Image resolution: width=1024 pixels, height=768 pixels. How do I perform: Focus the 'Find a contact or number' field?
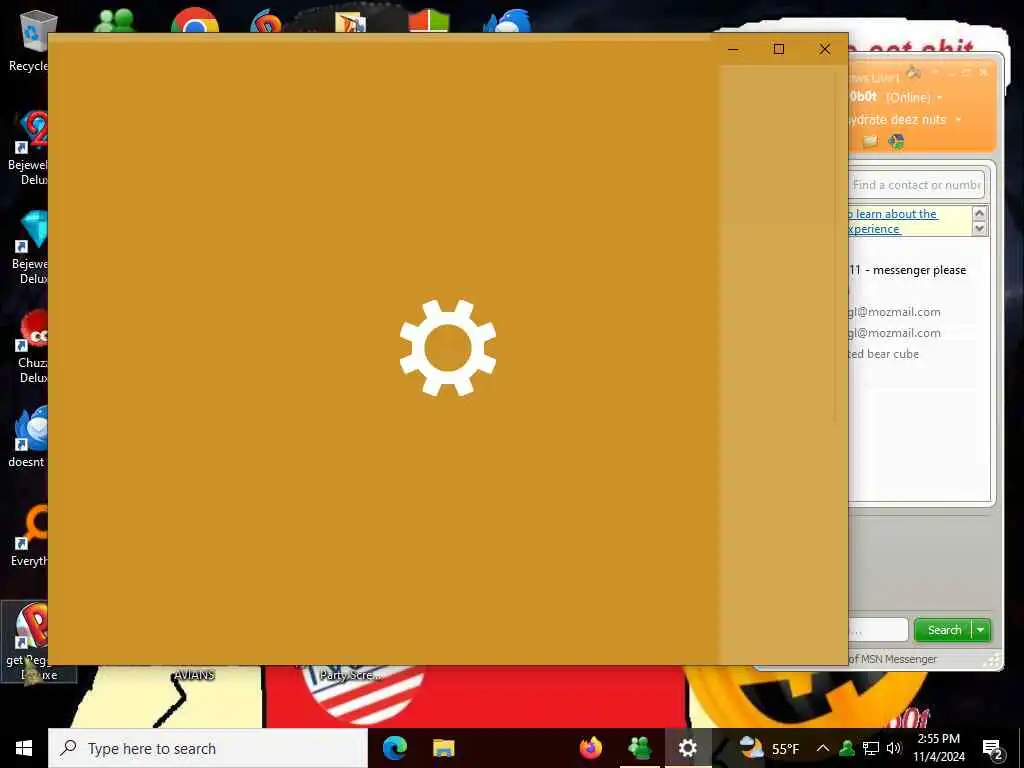point(916,185)
